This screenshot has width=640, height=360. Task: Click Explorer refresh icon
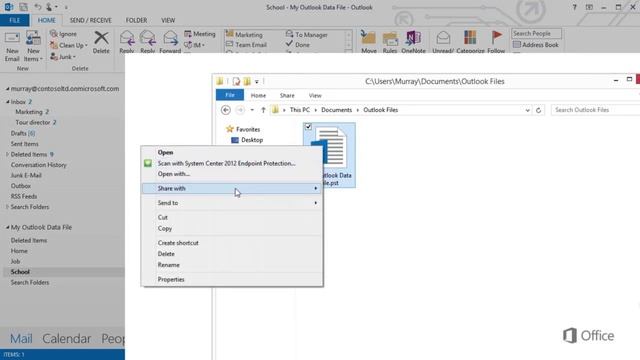tap(538, 110)
